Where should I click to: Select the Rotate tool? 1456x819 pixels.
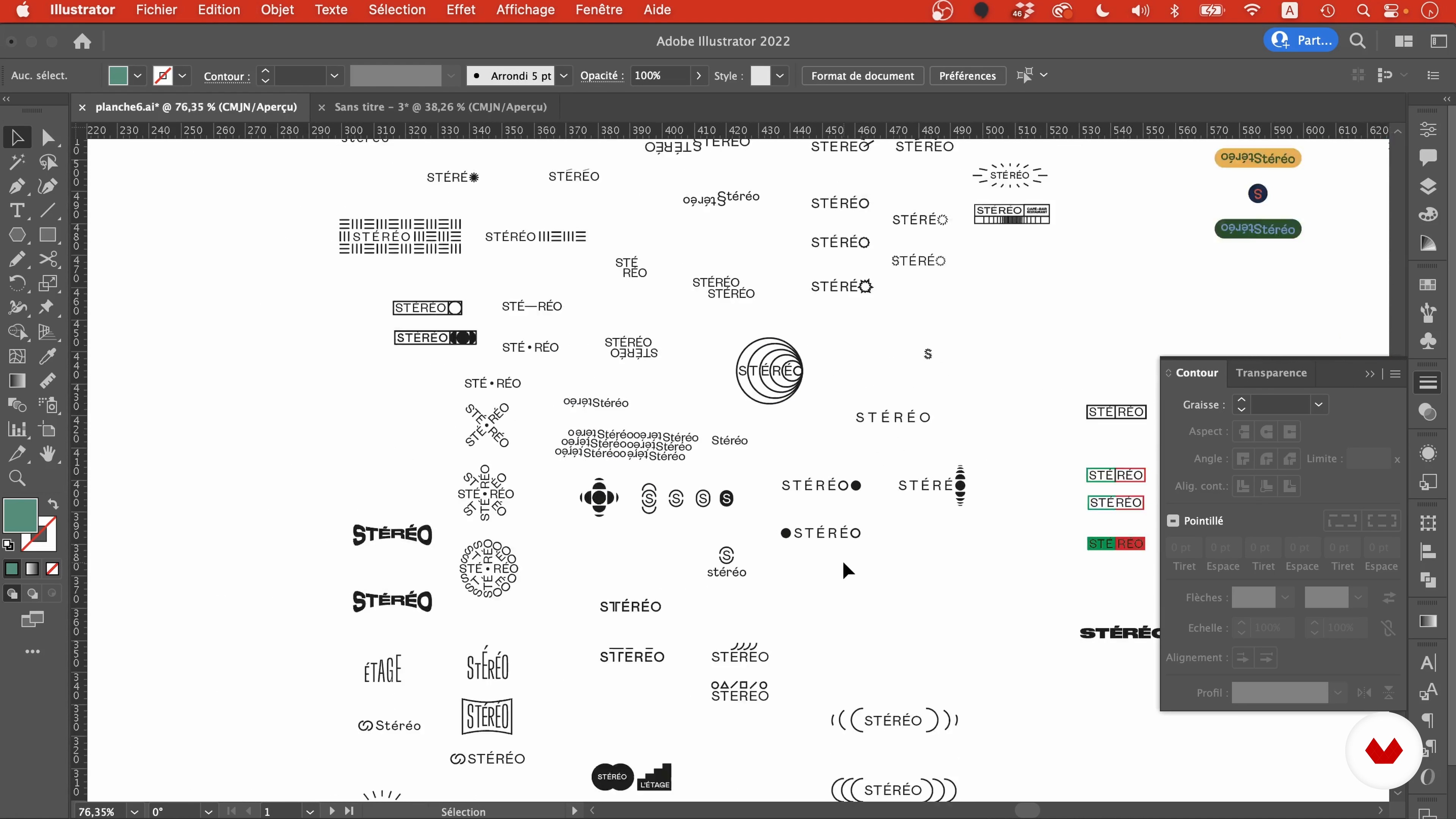17,283
